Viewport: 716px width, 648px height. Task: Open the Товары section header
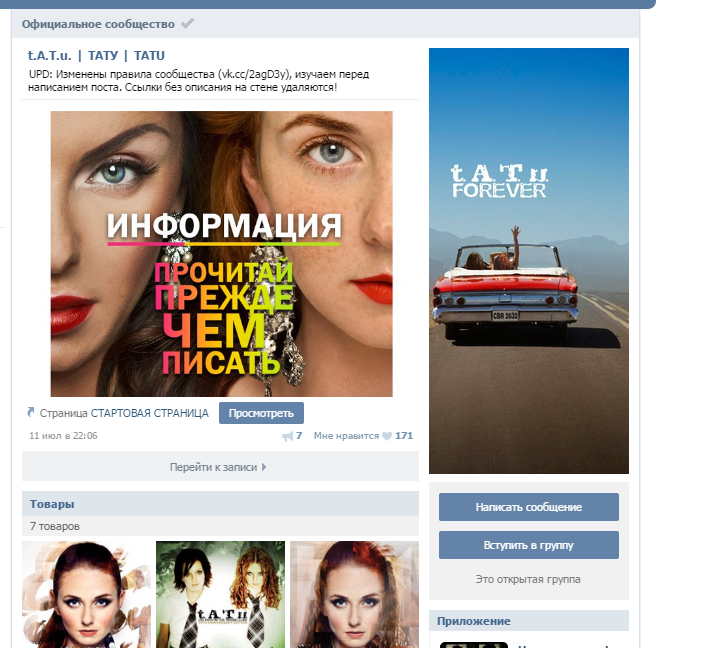(x=220, y=504)
